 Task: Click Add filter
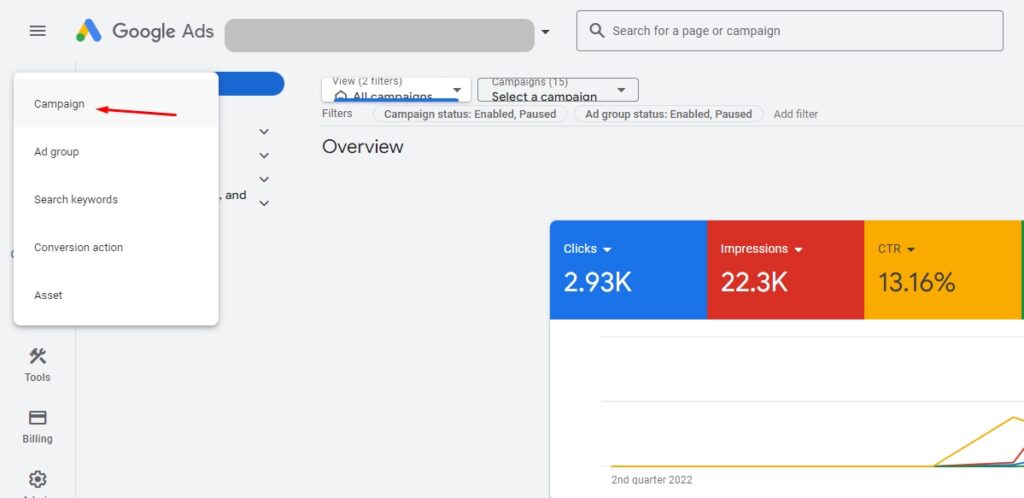(x=795, y=114)
